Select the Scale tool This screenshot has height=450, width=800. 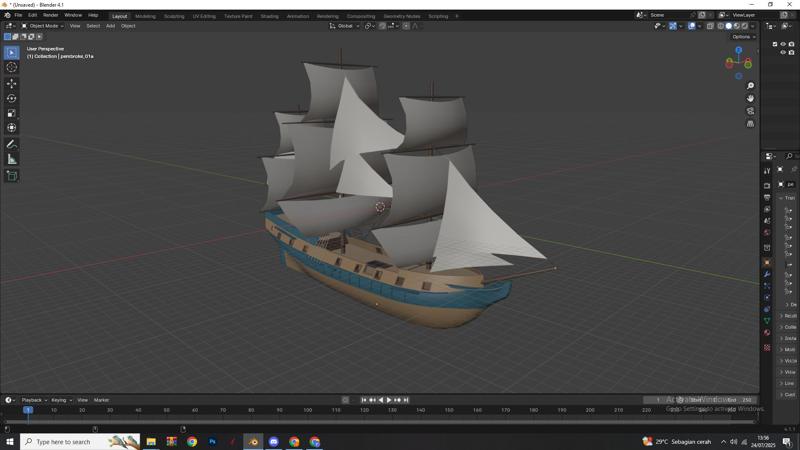(11, 113)
